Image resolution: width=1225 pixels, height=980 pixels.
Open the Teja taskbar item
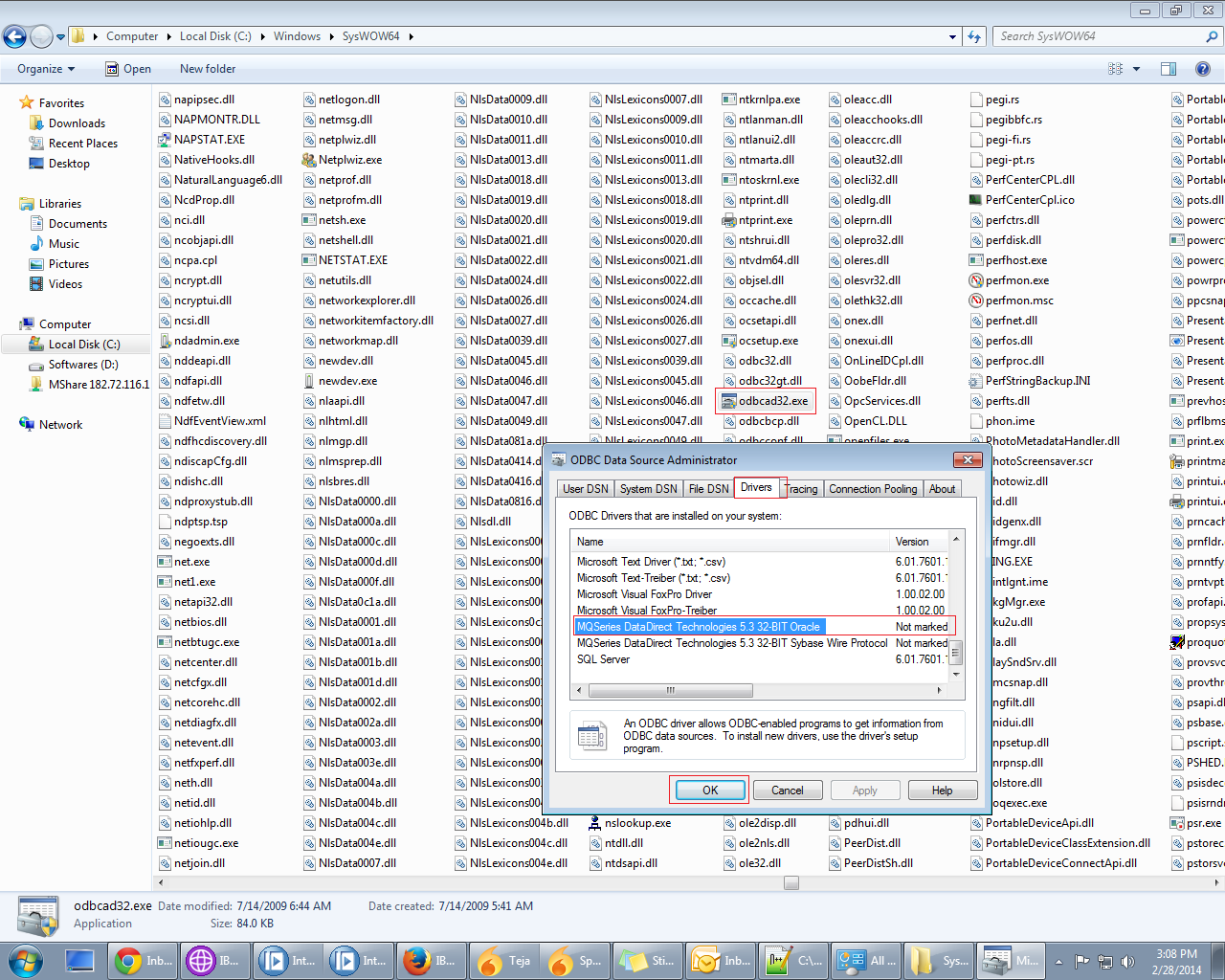tap(504, 960)
